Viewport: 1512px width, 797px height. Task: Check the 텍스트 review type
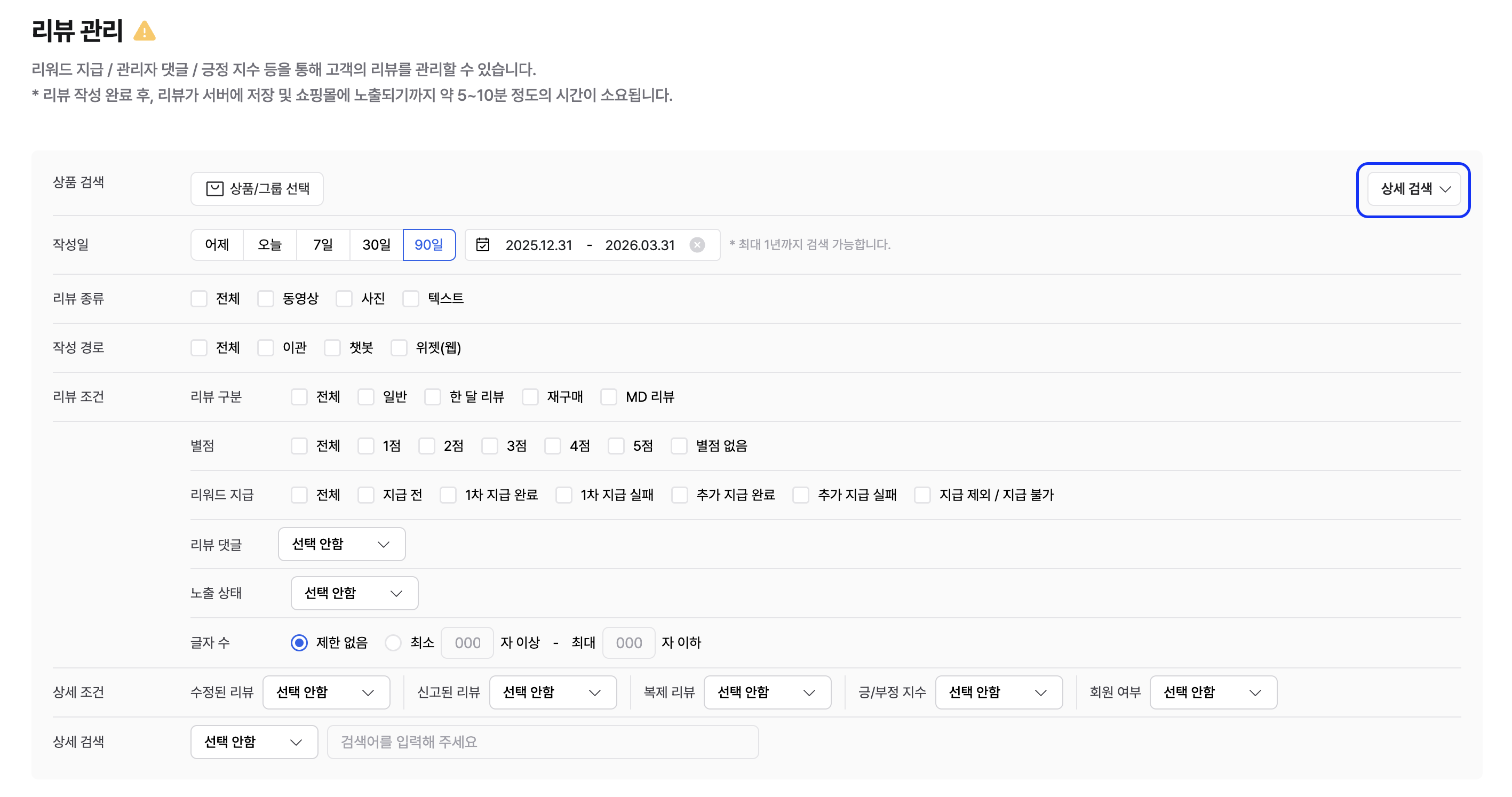click(411, 299)
